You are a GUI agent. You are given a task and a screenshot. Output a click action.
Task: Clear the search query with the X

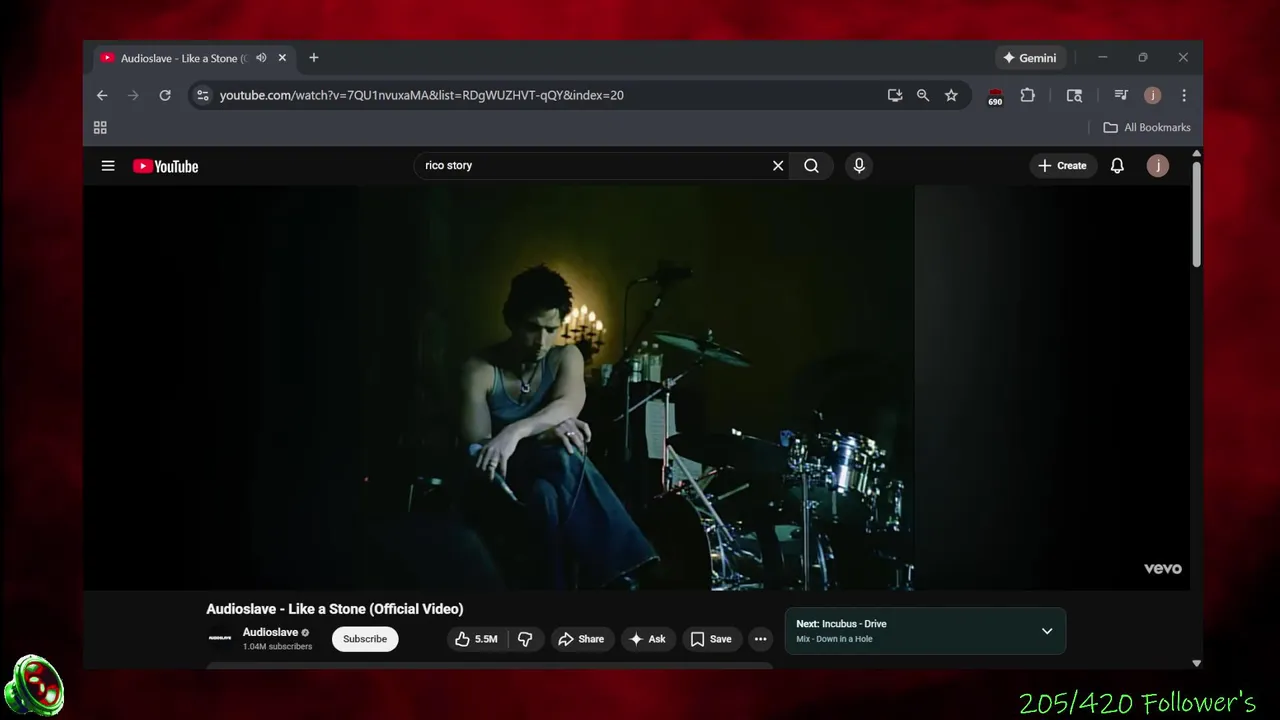(778, 166)
